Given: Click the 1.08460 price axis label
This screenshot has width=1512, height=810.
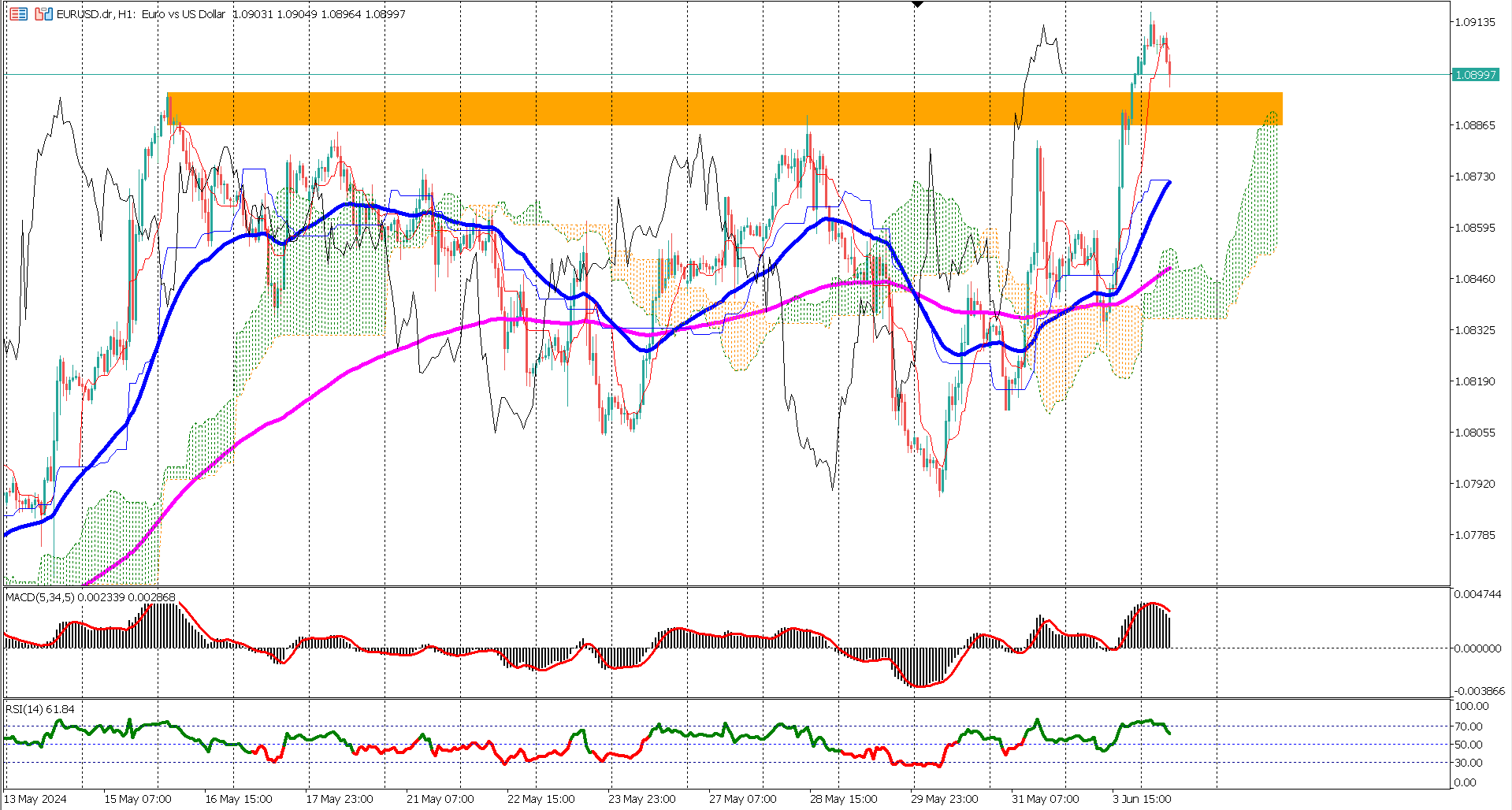Looking at the screenshot, I should [x=1474, y=279].
